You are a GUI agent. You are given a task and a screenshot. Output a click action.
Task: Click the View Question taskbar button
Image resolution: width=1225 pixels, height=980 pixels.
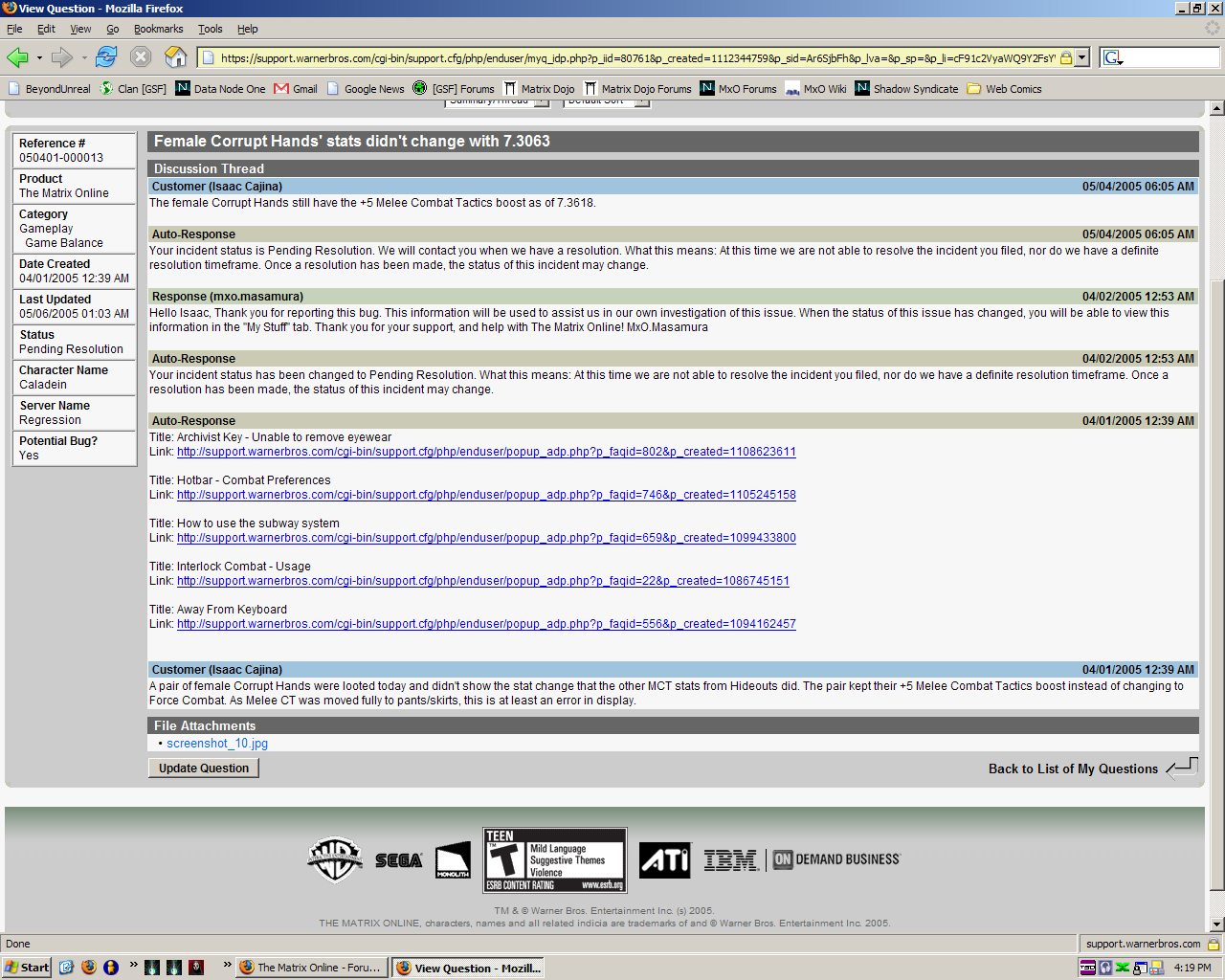point(469,968)
